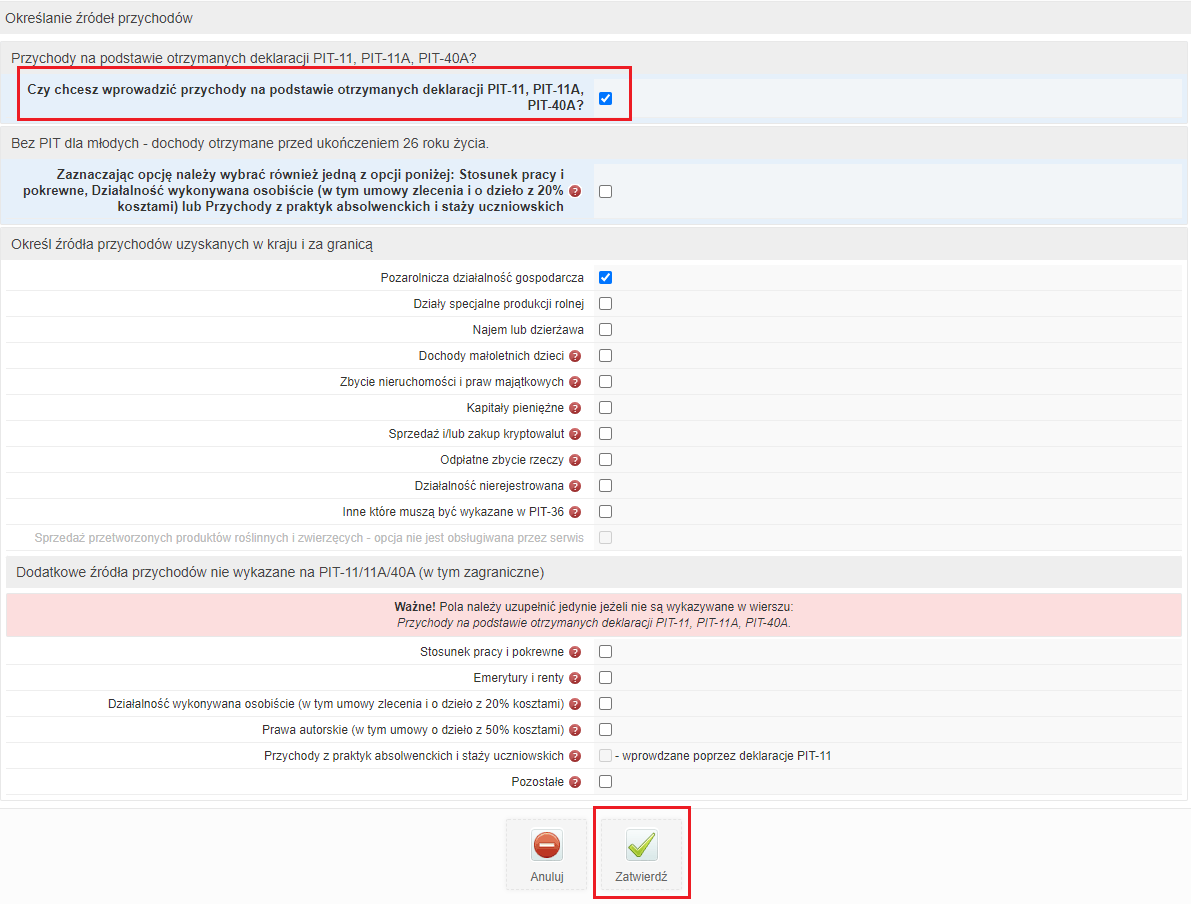Cancel the form with Anuluj
Image resolution: width=1191 pixels, height=904 pixels.
(x=547, y=854)
